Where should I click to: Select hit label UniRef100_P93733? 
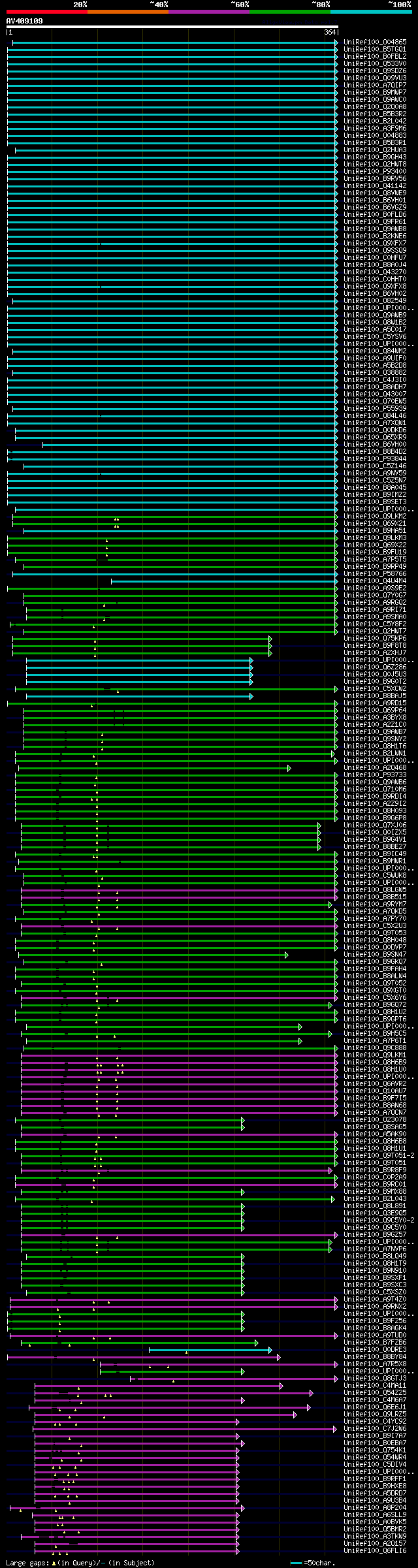click(375, 775)
